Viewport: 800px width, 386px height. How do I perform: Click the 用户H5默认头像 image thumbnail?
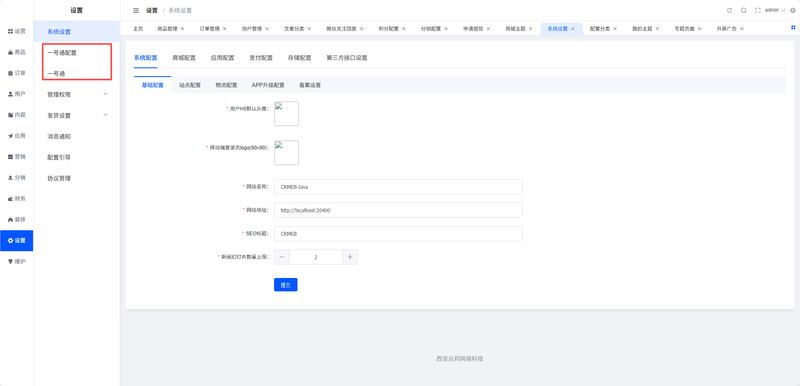click(x=286, y=114)
